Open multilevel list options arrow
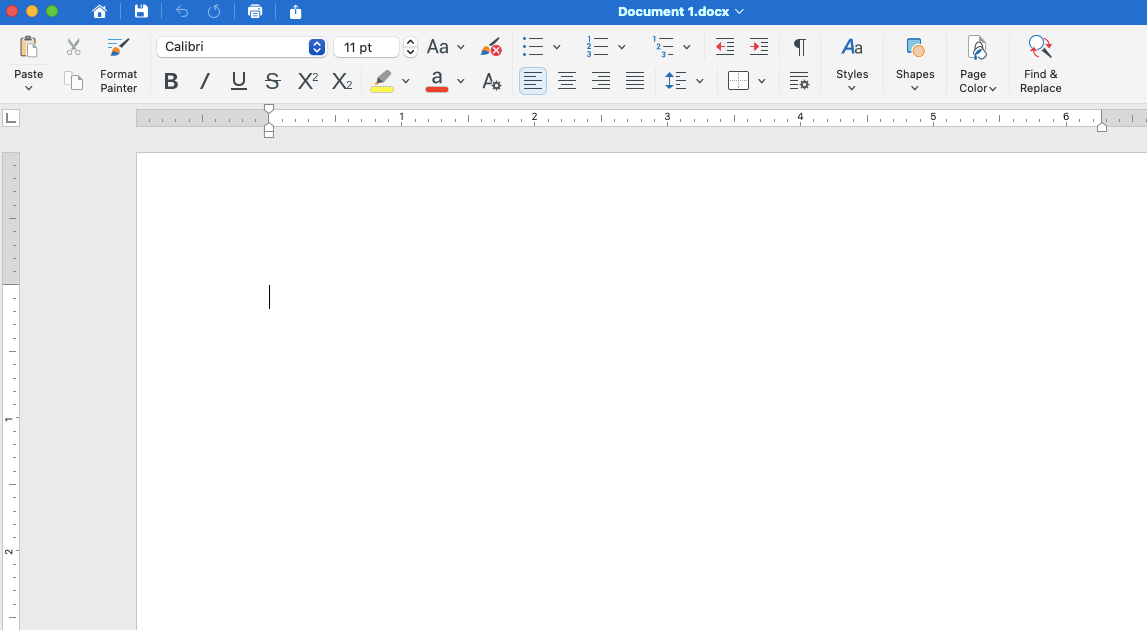This screenshot has width=1147, height=630. pos(687,47)
